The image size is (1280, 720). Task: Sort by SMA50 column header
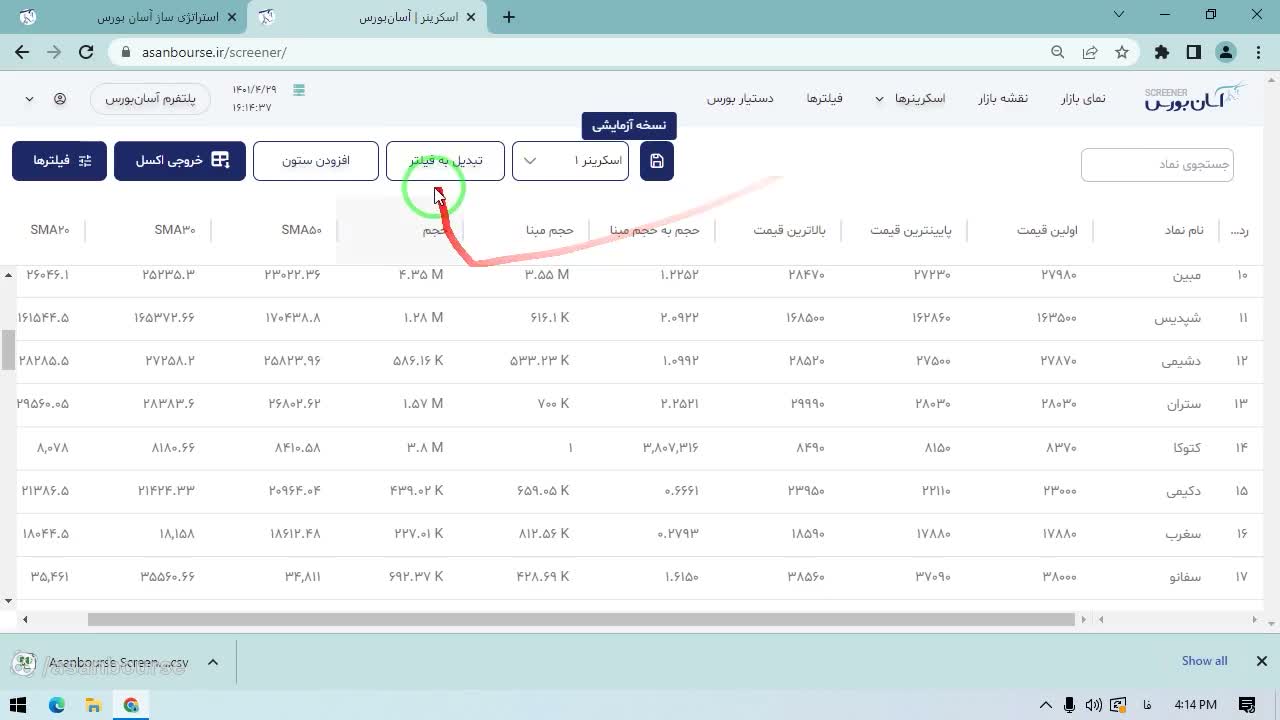point(301,230)
